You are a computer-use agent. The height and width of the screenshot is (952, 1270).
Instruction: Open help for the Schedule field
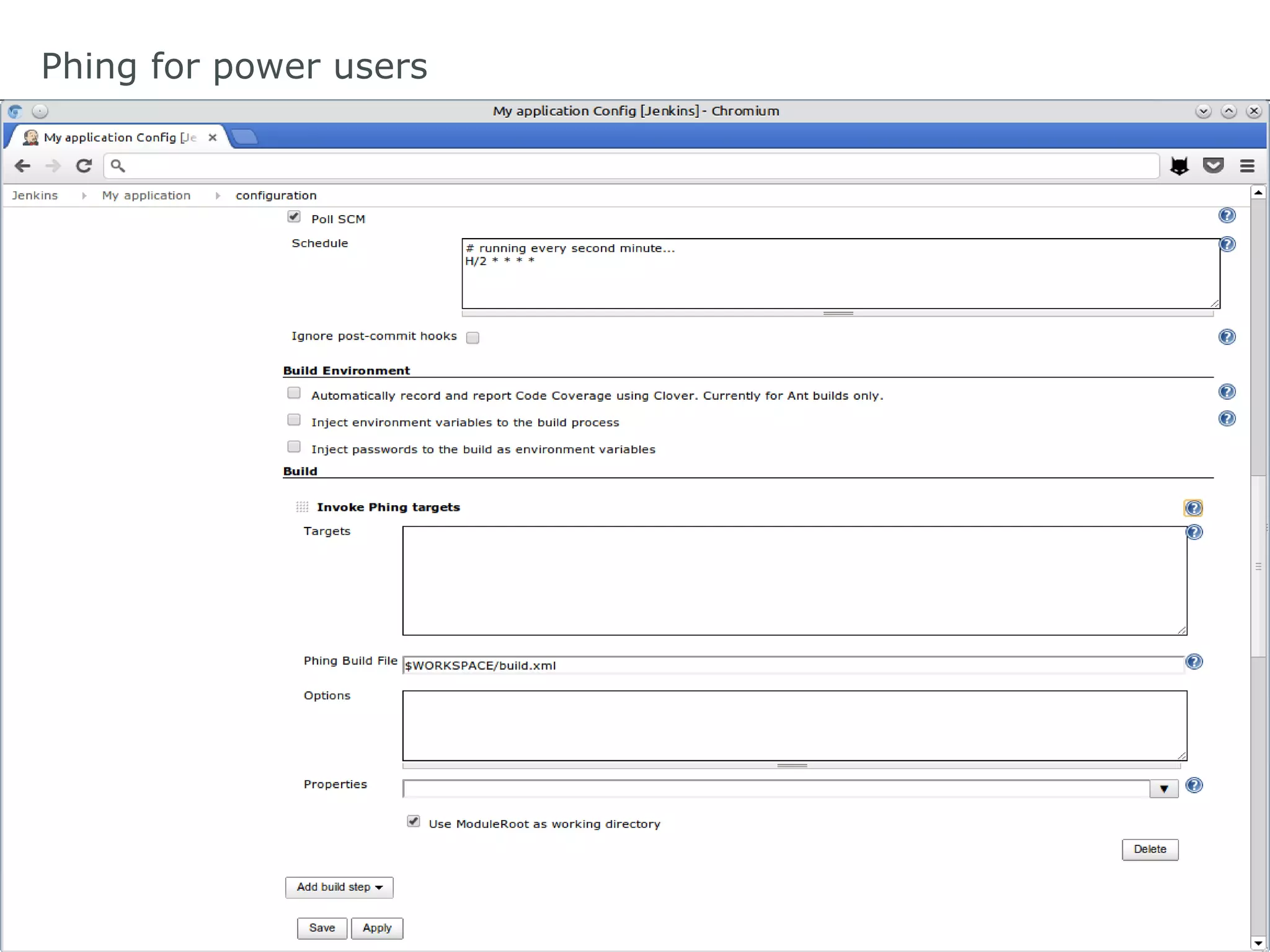coord(1227,244)
